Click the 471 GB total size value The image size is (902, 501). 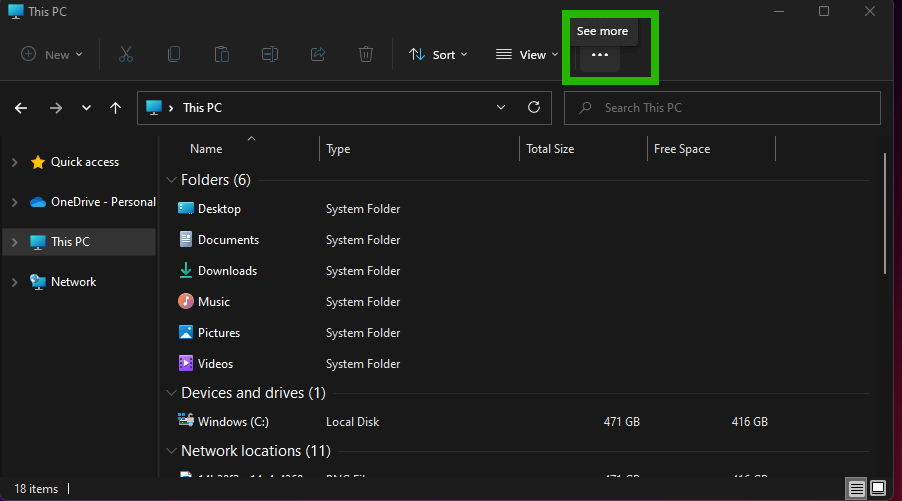621,422
